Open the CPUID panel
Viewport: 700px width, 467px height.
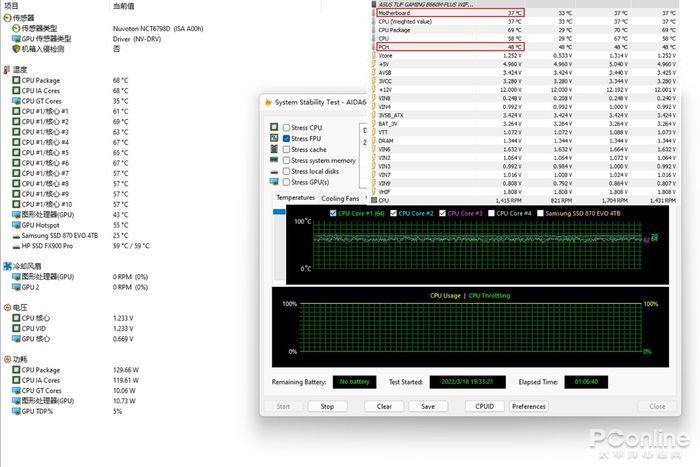(x=484, y=406)
